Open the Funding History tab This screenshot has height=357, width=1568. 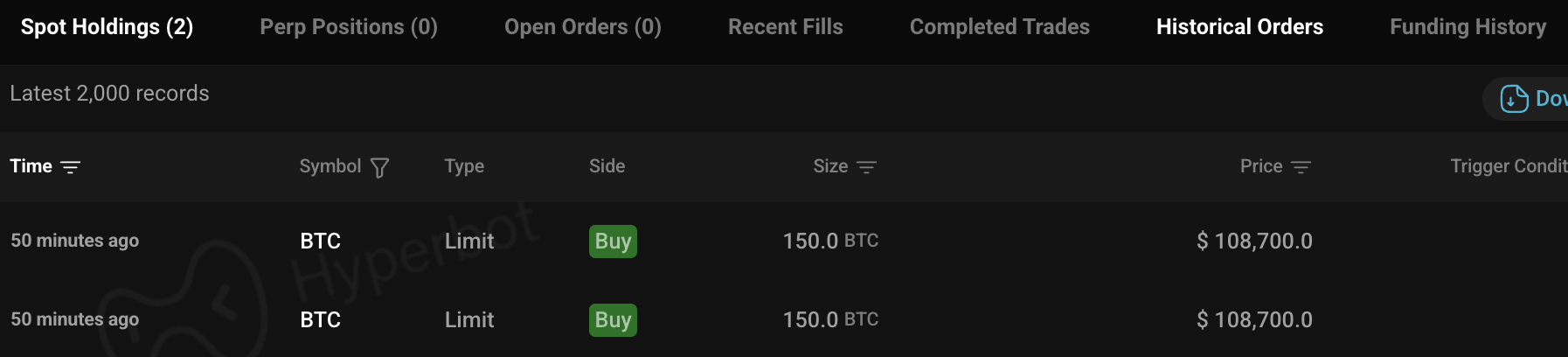pyautogui.click(x=1467, y=27)
